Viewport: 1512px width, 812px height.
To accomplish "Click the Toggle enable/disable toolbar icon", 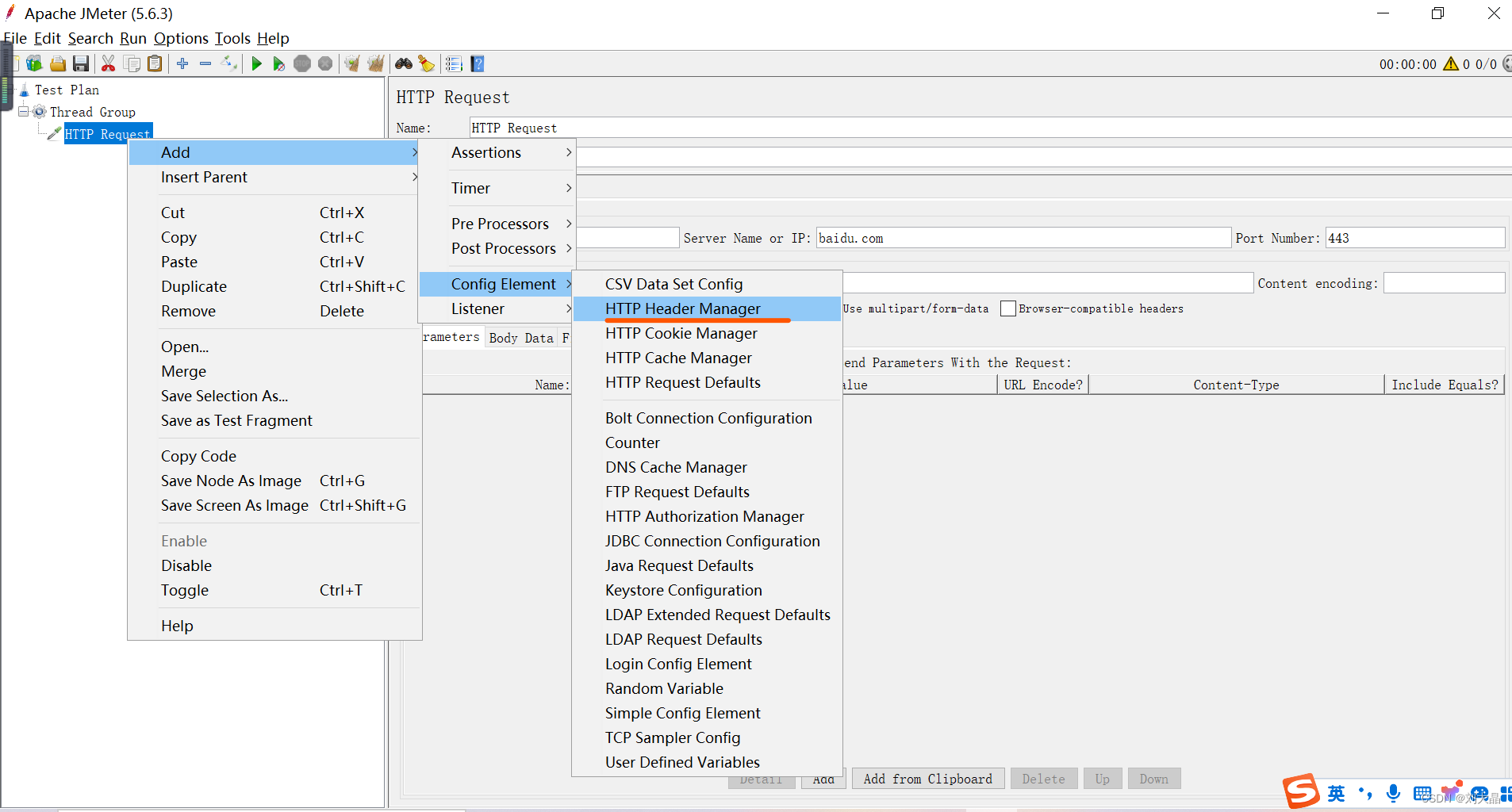I will coord(229,63).
